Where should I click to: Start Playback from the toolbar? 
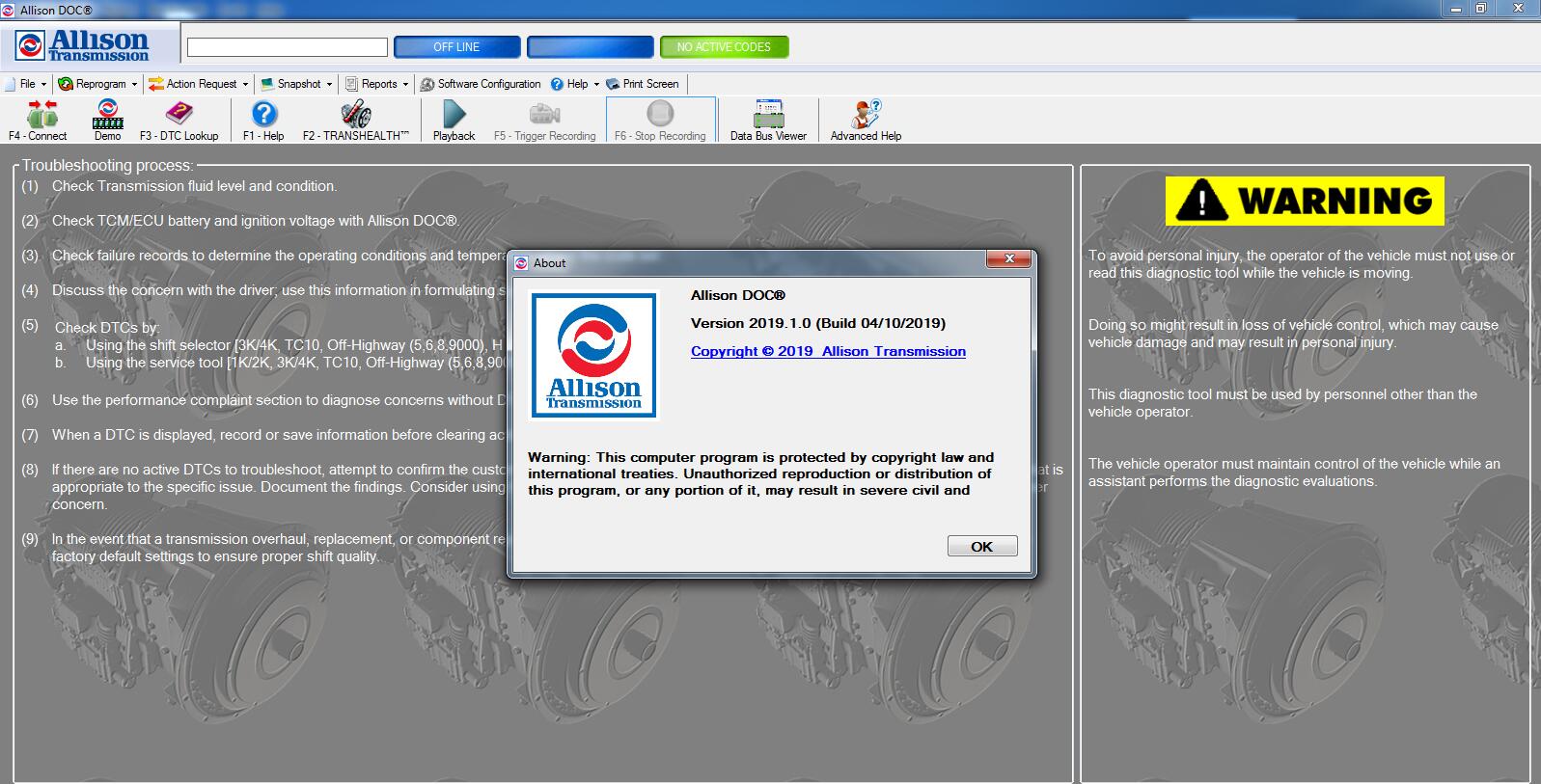pos(454,121)
